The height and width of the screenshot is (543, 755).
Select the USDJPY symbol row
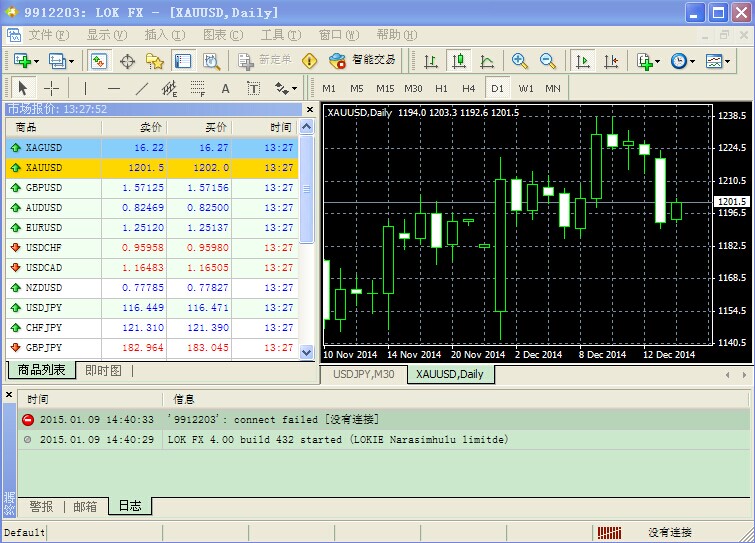152,308
